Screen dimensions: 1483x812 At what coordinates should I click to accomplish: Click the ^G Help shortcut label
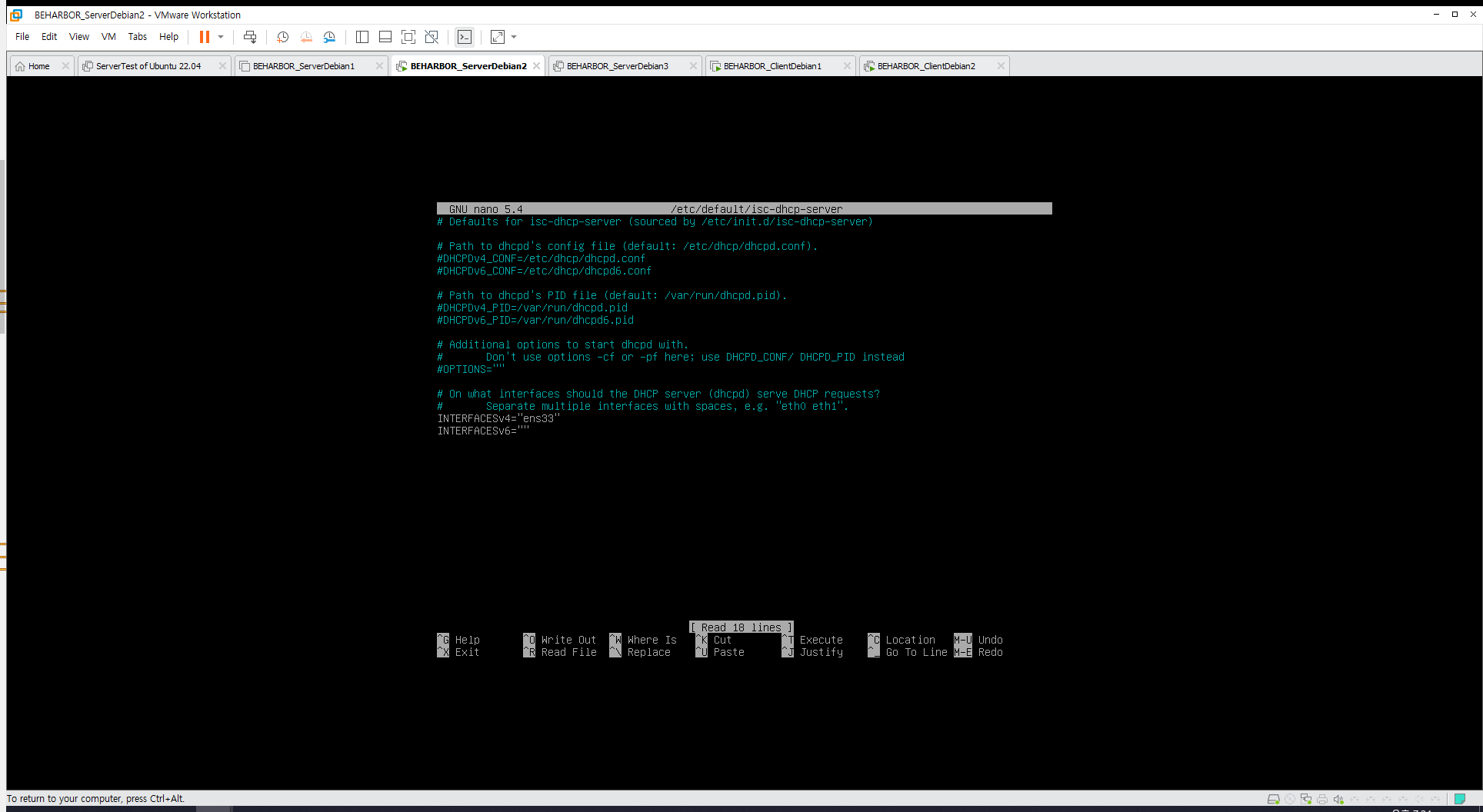pos(458,640)
